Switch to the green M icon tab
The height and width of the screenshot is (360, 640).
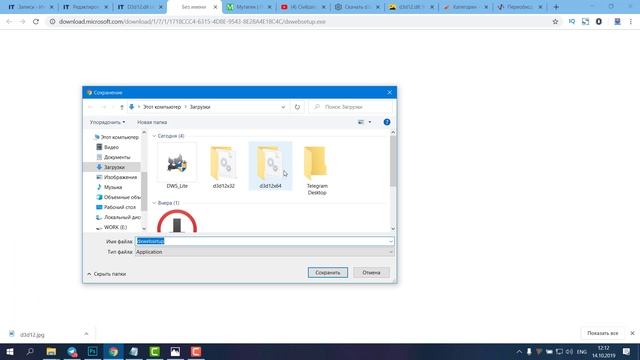coord(249,7)
